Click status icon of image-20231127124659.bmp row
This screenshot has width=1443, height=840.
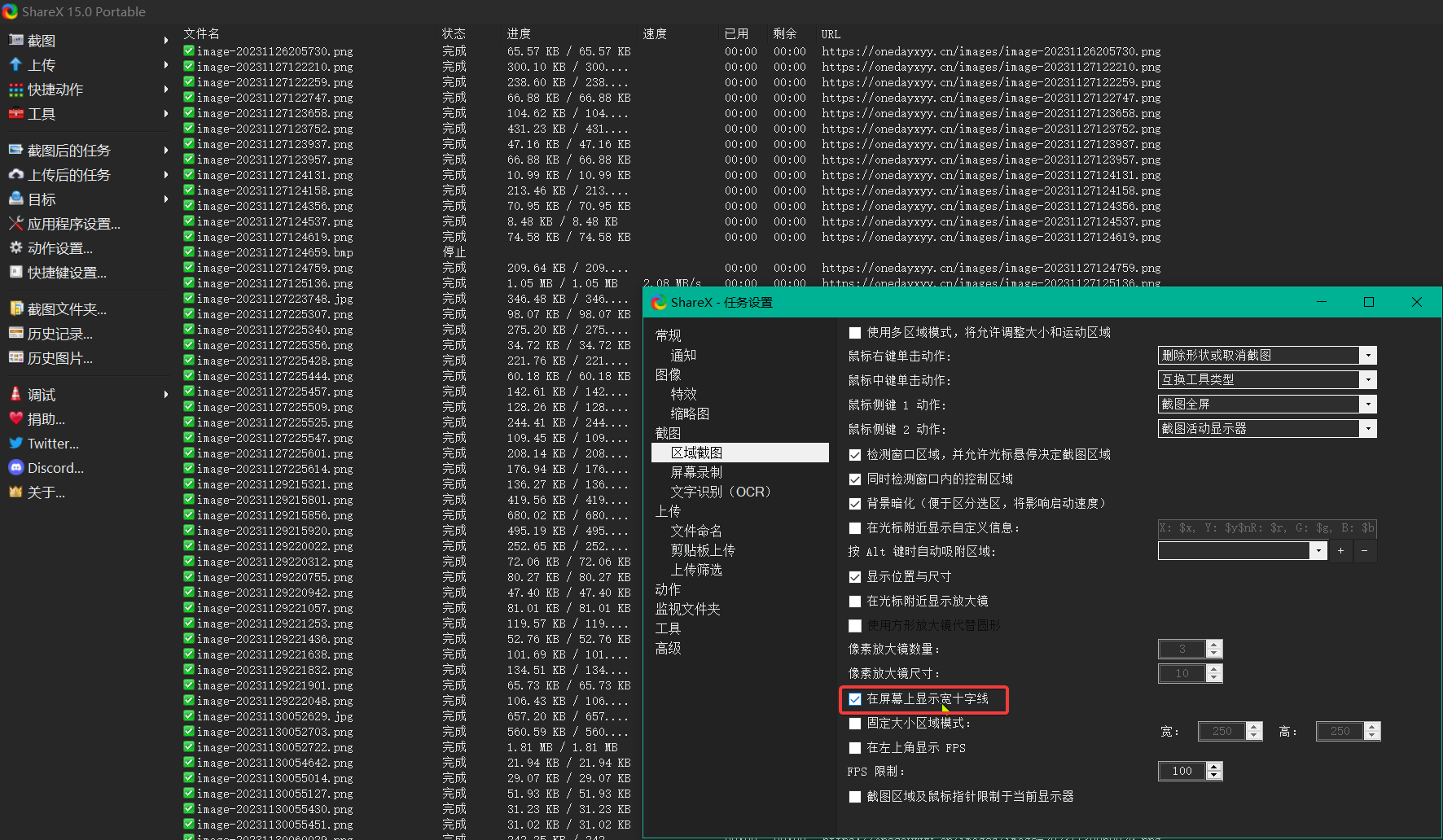pyautogui.click(x=189, y=252)
